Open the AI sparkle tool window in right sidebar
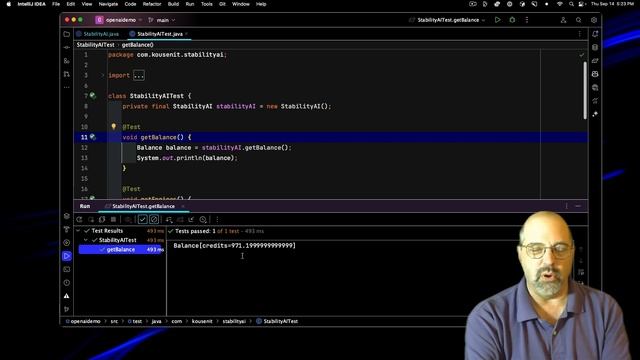Image resolution: width=640 pixels, height=360 pixels. point(595,114)
